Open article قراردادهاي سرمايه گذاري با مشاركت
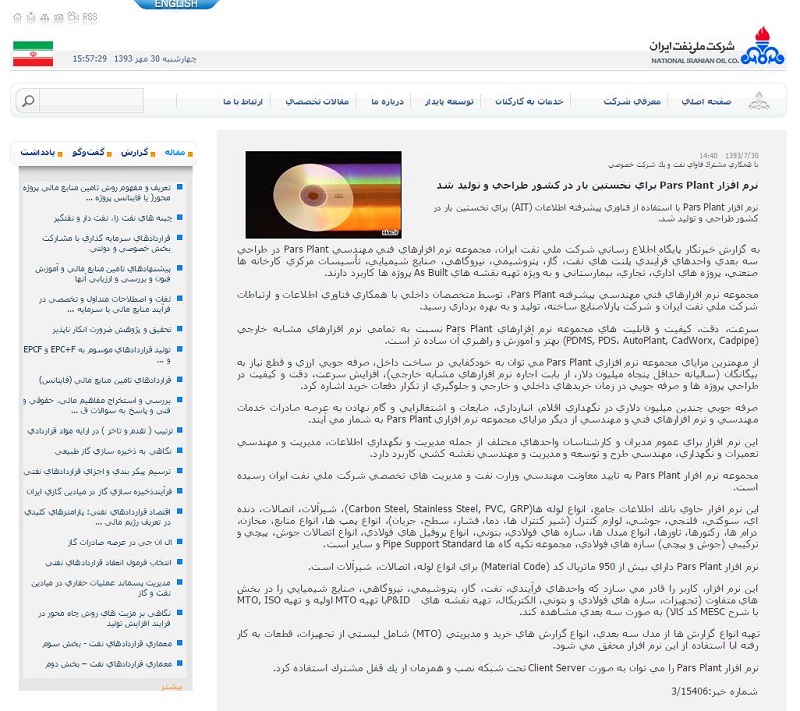Viewport: 800px width, 711px height. pos(106,243)
